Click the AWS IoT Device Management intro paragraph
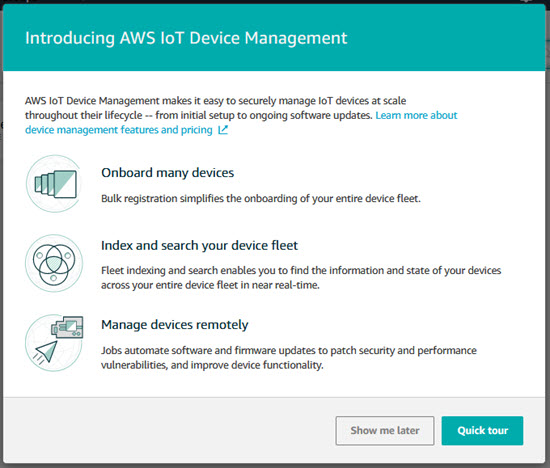Image resolution: width=550 pixels, height=468 pixels. coord(241,115)
